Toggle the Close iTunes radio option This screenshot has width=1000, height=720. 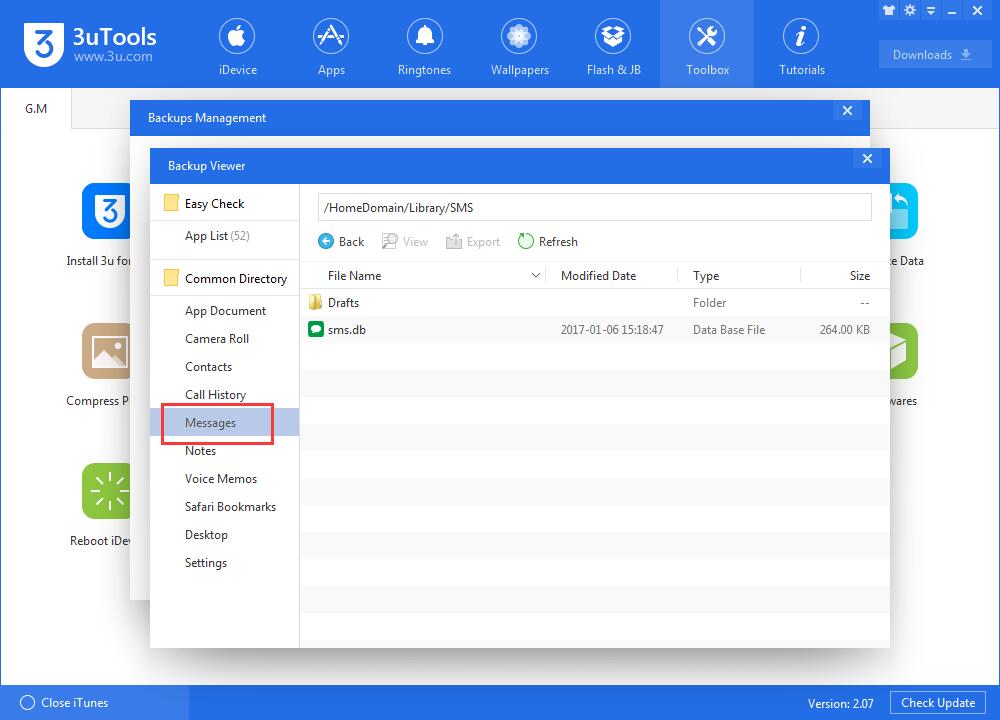click(x=27, y=702)
